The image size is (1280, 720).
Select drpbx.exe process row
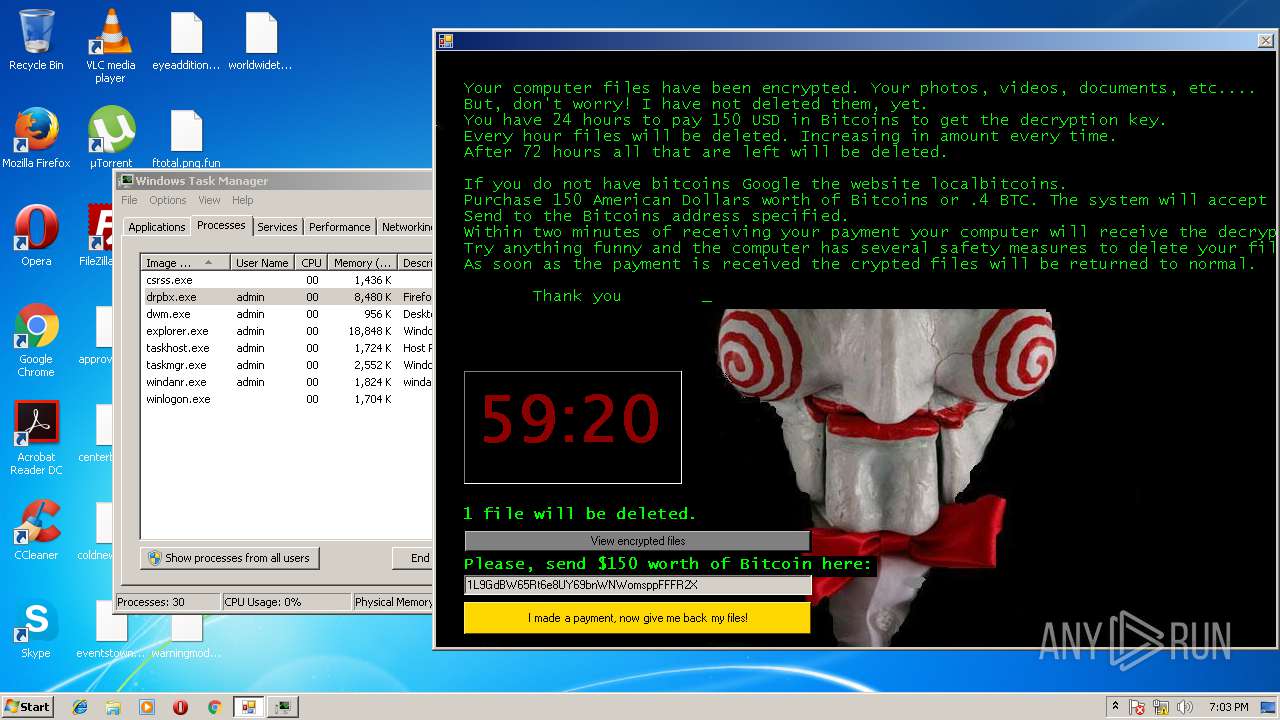[x=286, y=297]
